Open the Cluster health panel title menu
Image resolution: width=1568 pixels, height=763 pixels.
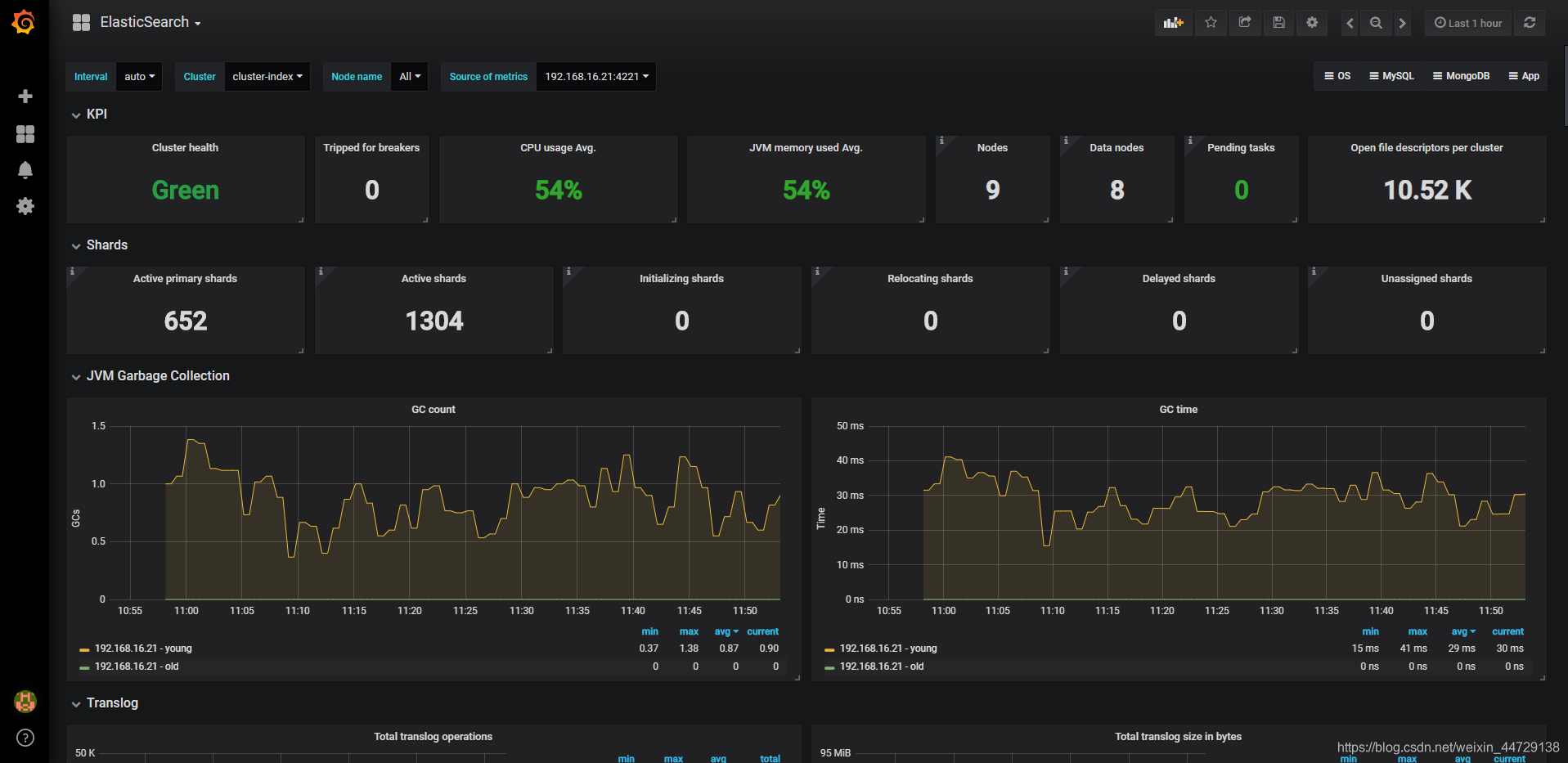185,148
